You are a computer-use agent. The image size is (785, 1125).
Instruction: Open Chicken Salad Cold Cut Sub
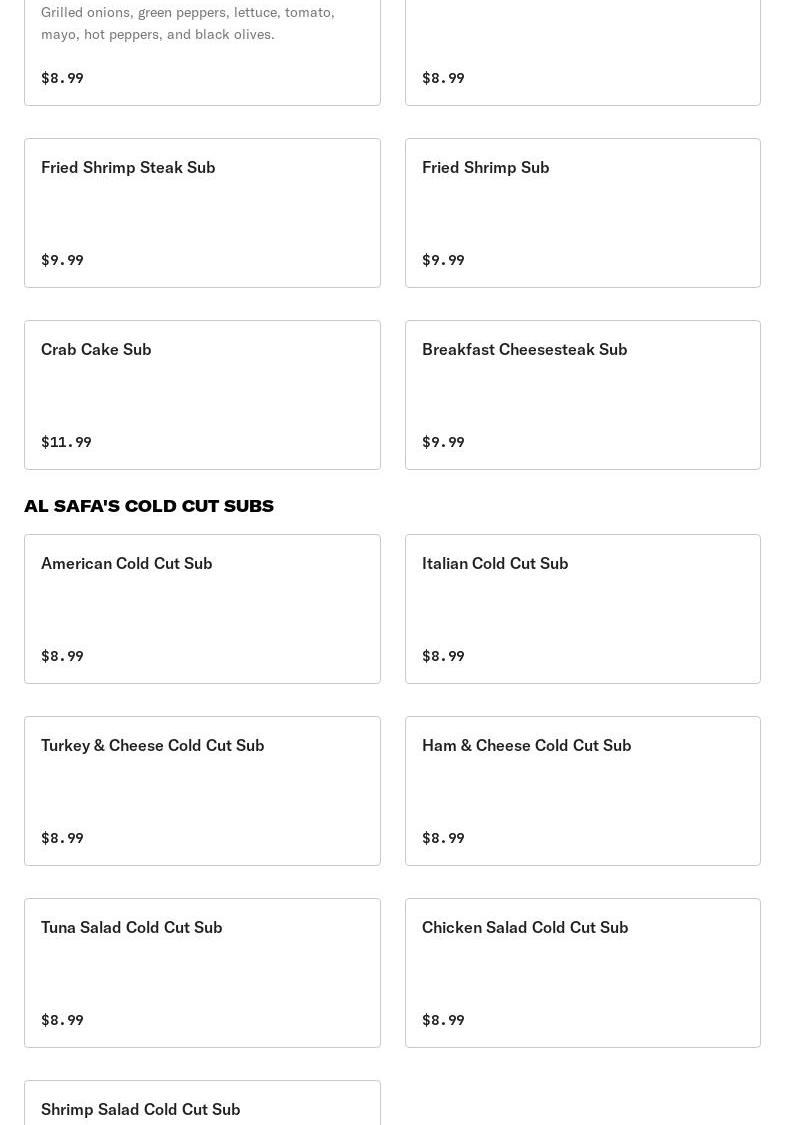click(x=582, y=972)
